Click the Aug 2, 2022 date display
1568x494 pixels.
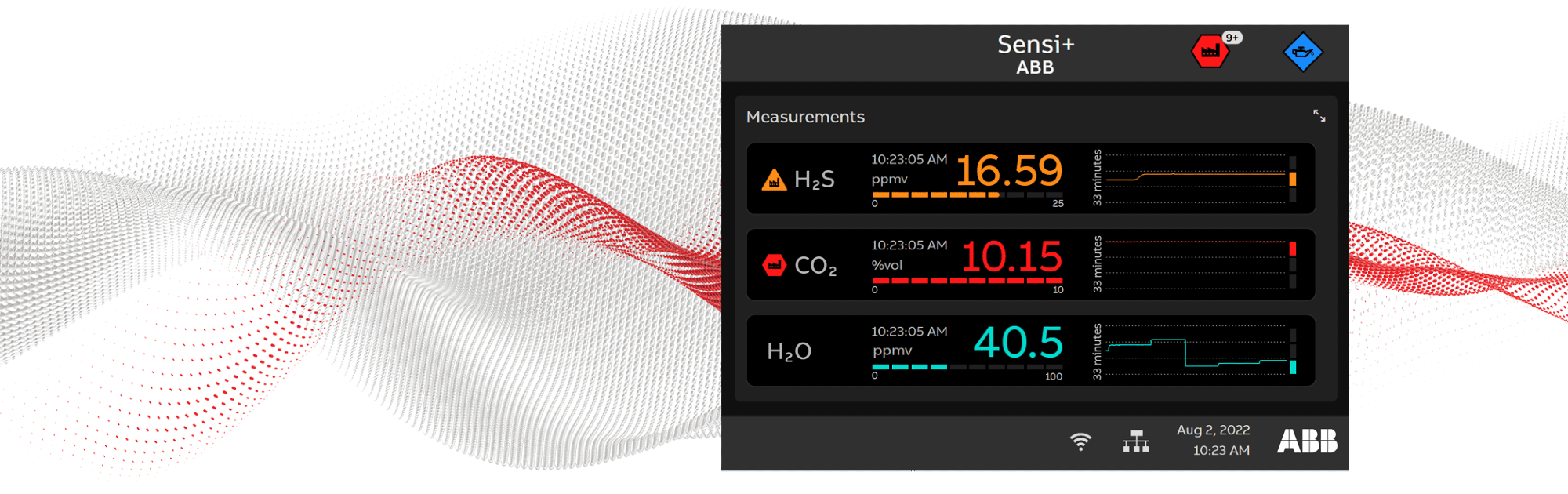[1213, 430]
